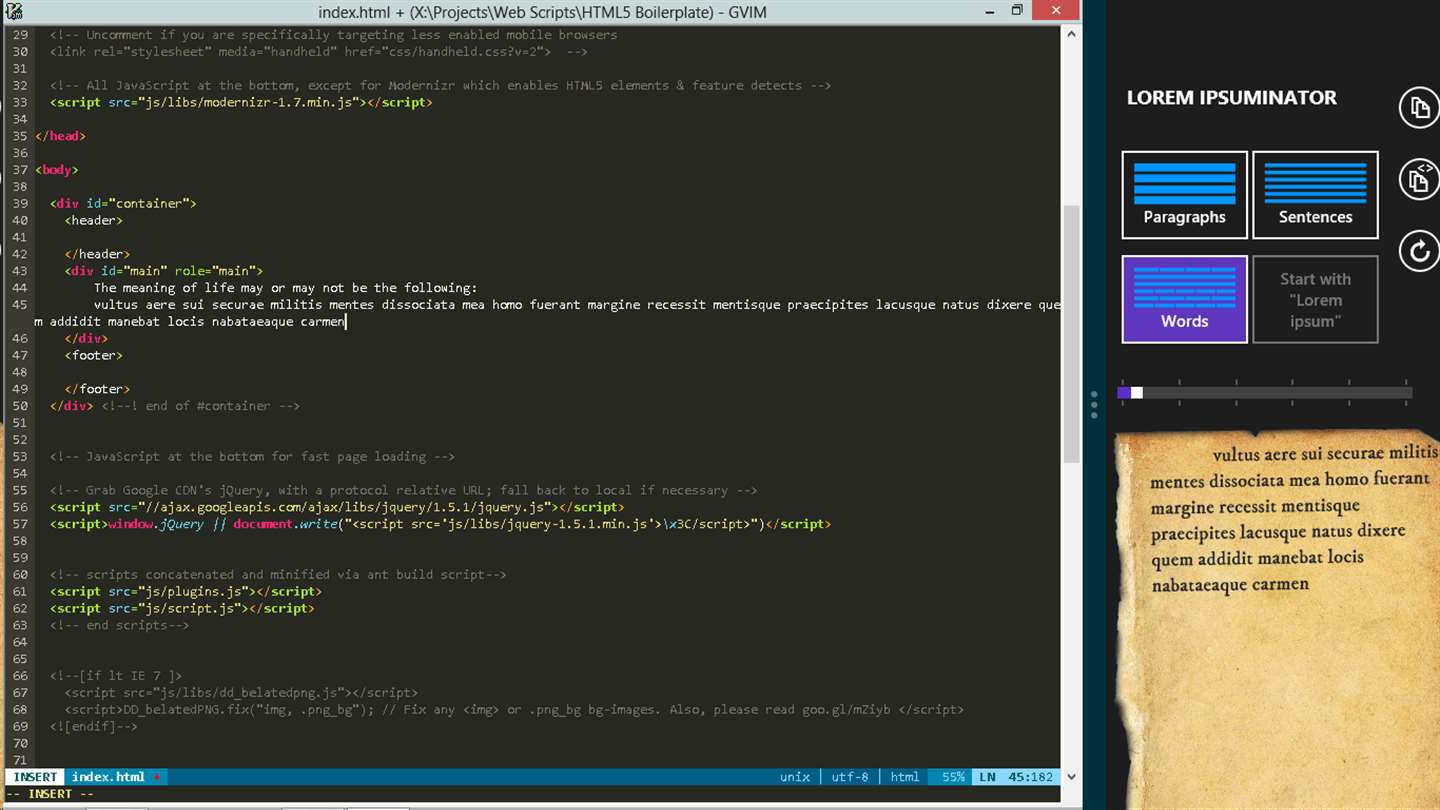
Task: Click the INSERT mode indicator in status line
Action: point(36,777)
